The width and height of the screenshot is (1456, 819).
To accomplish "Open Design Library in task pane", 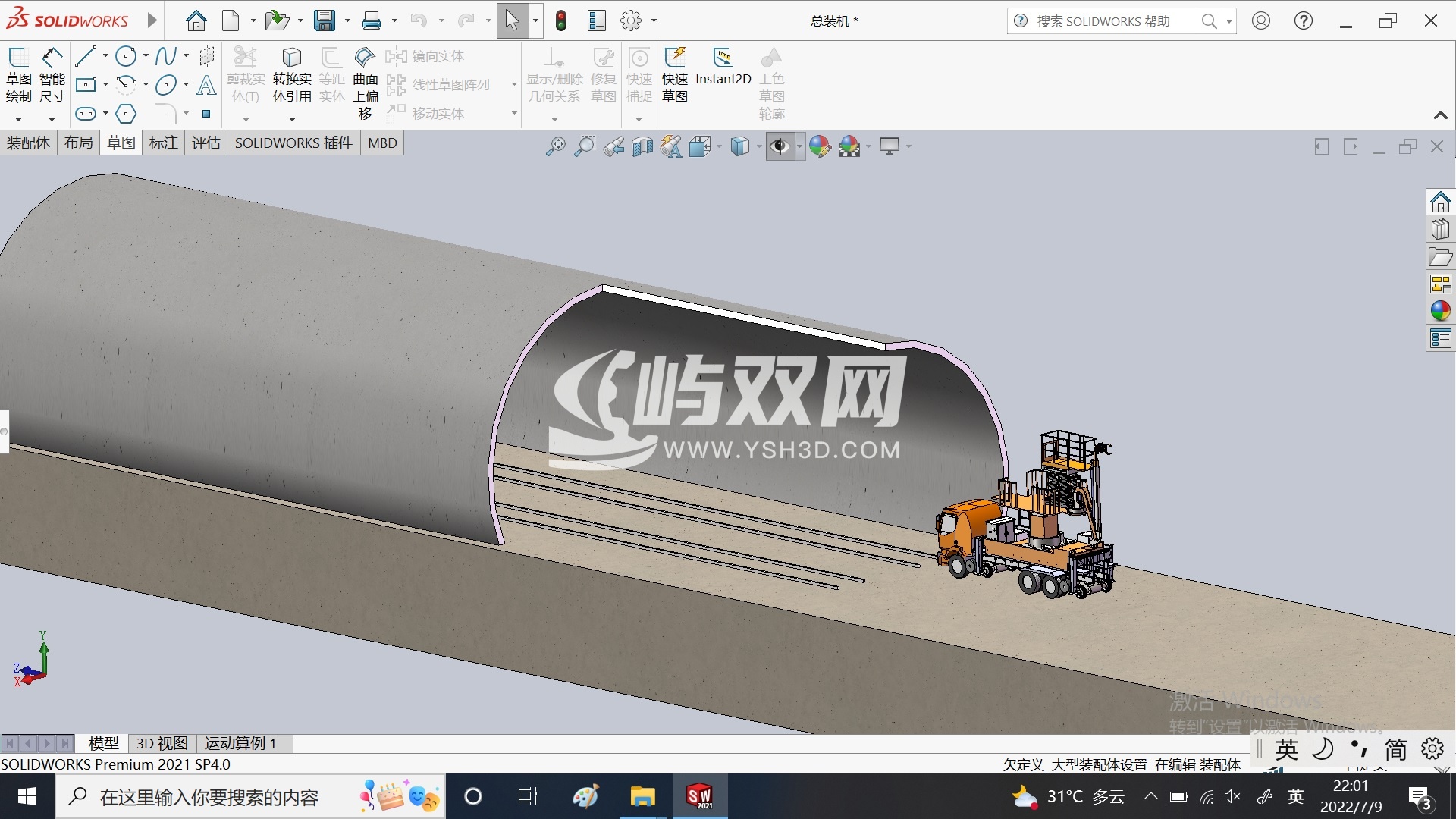I will coord(1440,229).
